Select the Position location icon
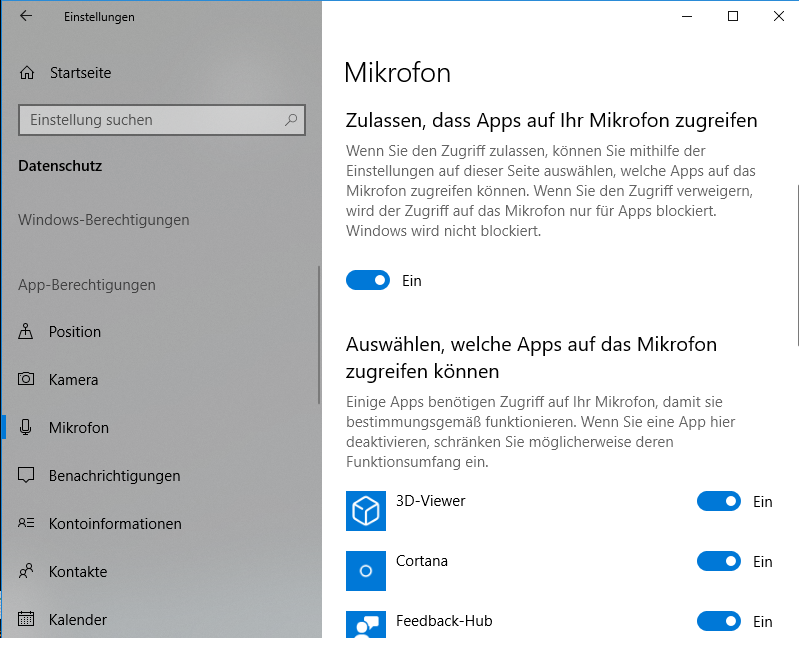Viewport: 799px width, 648px height. 25,331
